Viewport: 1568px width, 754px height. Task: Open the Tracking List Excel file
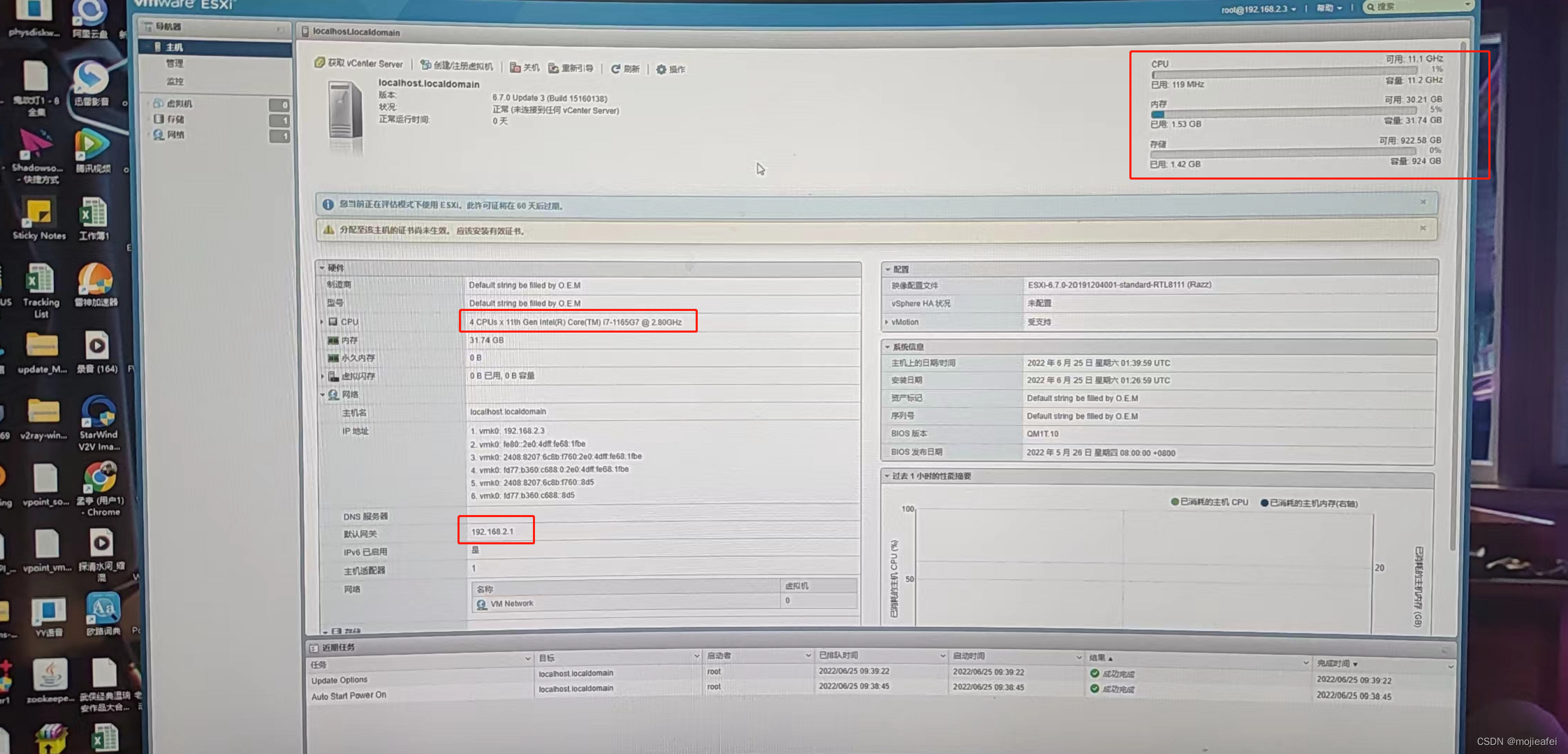click(41, 289)
